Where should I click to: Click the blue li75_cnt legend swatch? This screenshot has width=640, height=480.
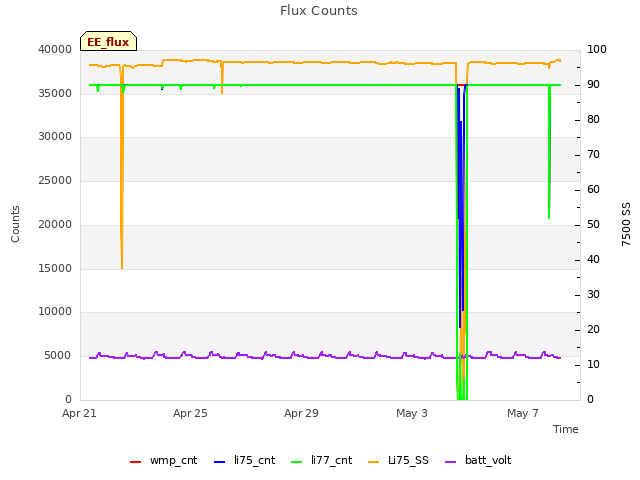pos(220,462)
